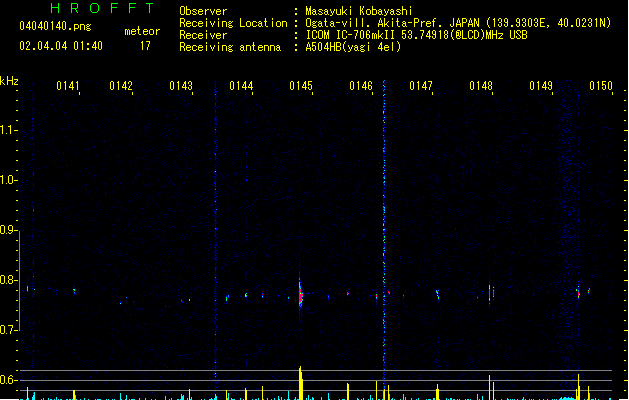Click time marker 0143

click(181, 86)
